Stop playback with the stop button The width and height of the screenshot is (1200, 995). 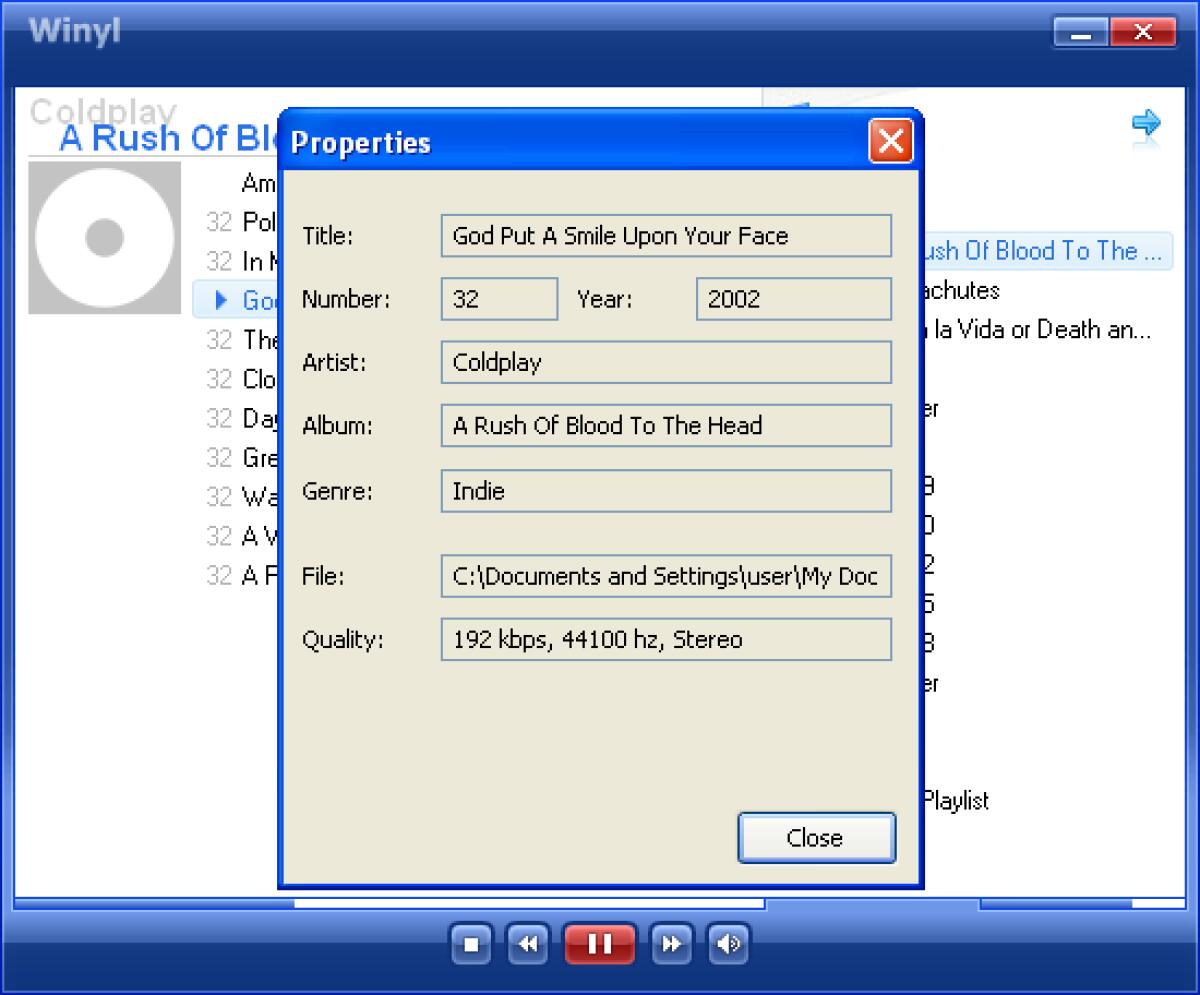pos(472,943)
